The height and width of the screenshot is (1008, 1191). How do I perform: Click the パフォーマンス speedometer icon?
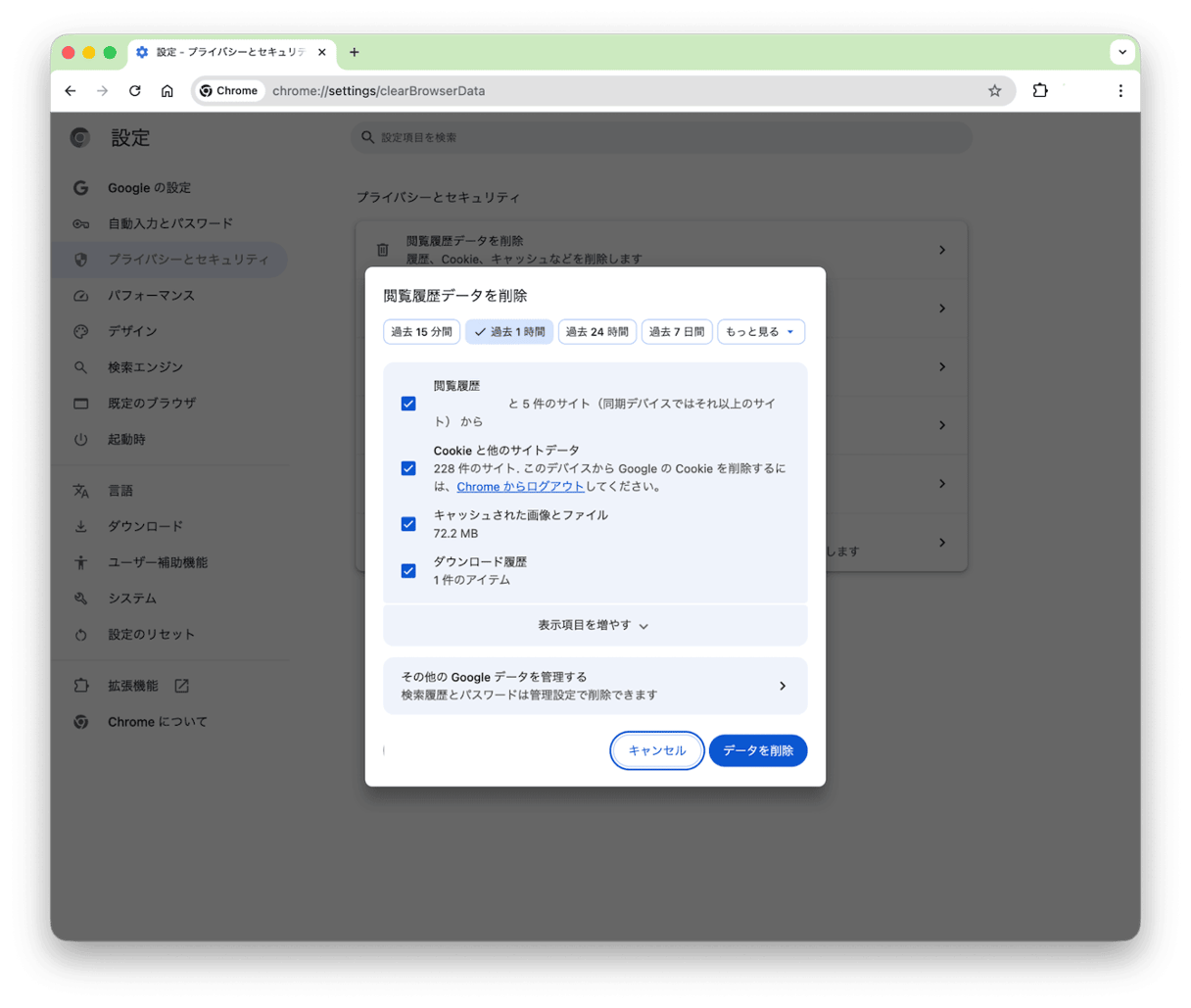(80, 295)
